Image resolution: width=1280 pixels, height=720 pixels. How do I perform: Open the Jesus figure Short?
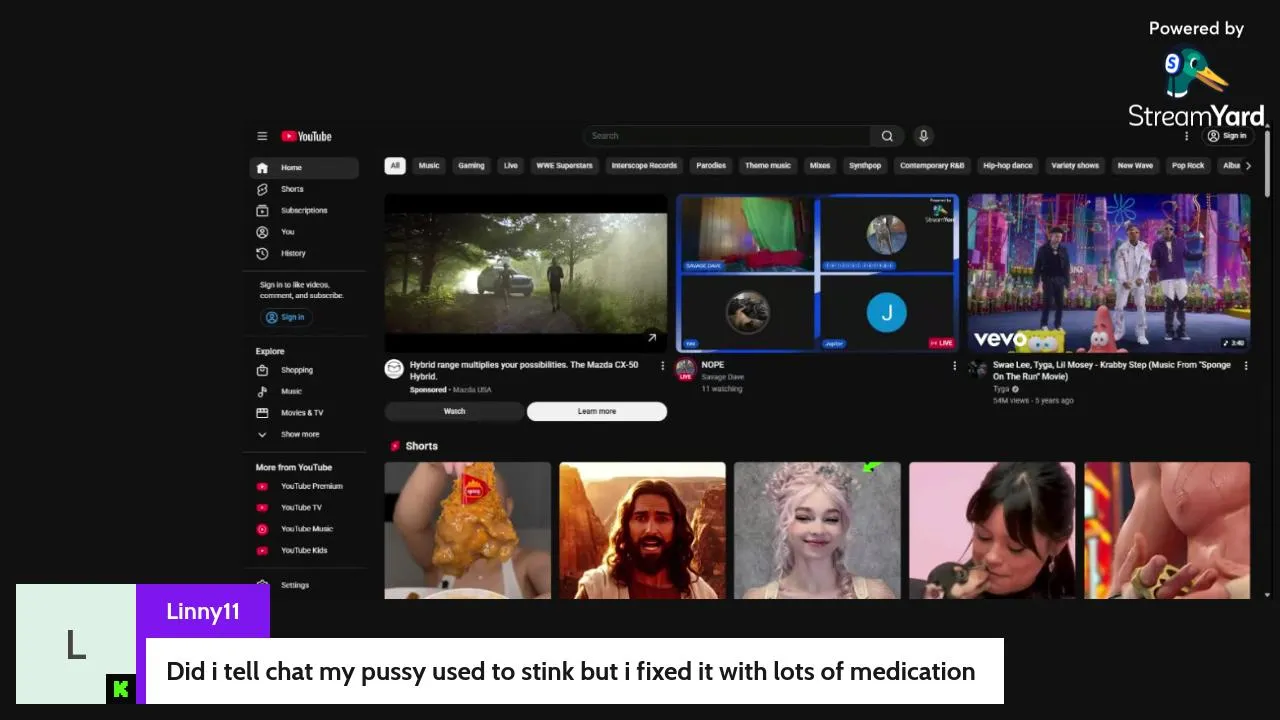coord(642,530)
